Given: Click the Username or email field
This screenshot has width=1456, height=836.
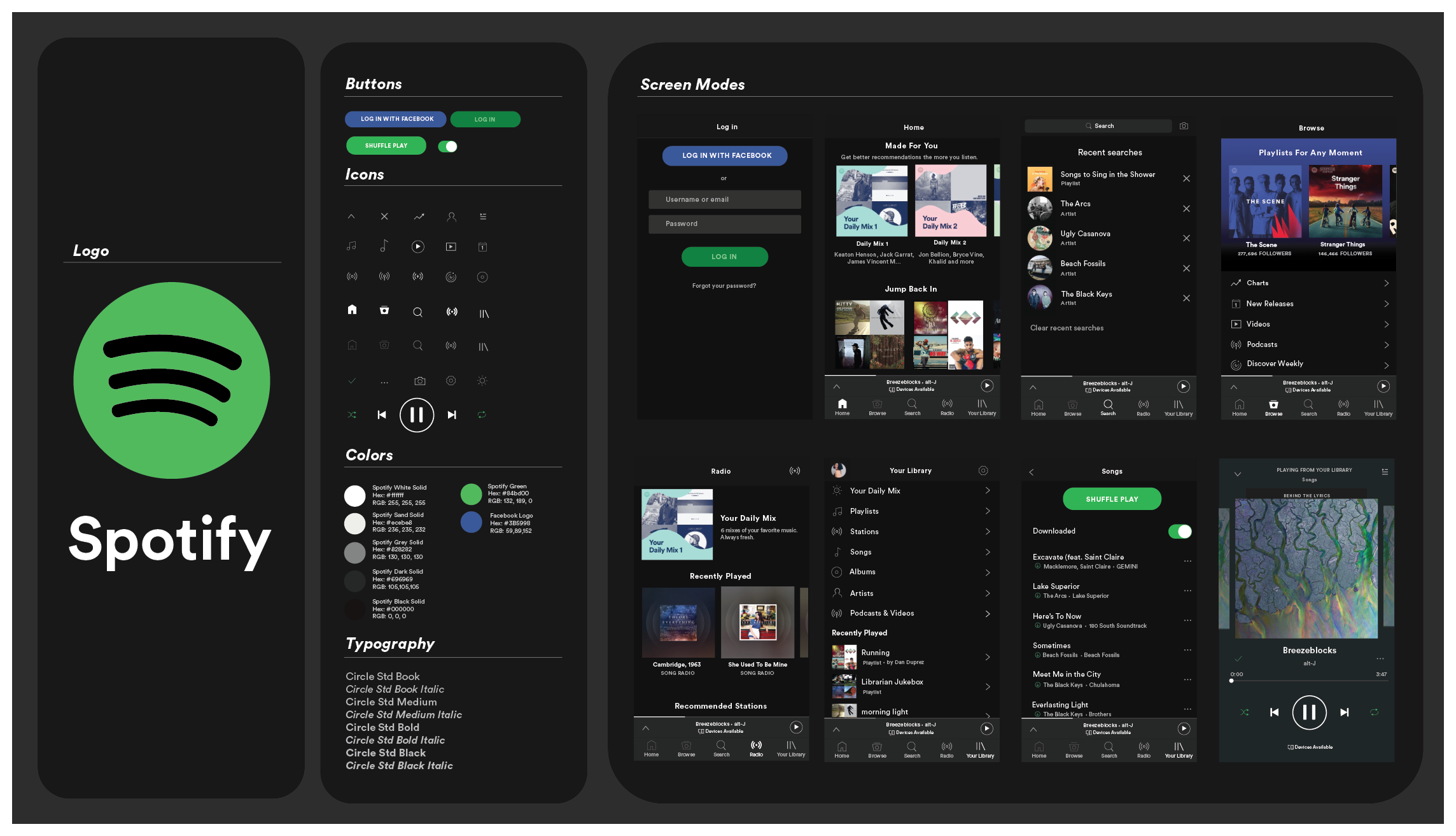Looking at the screenshot, I should 724,199.
